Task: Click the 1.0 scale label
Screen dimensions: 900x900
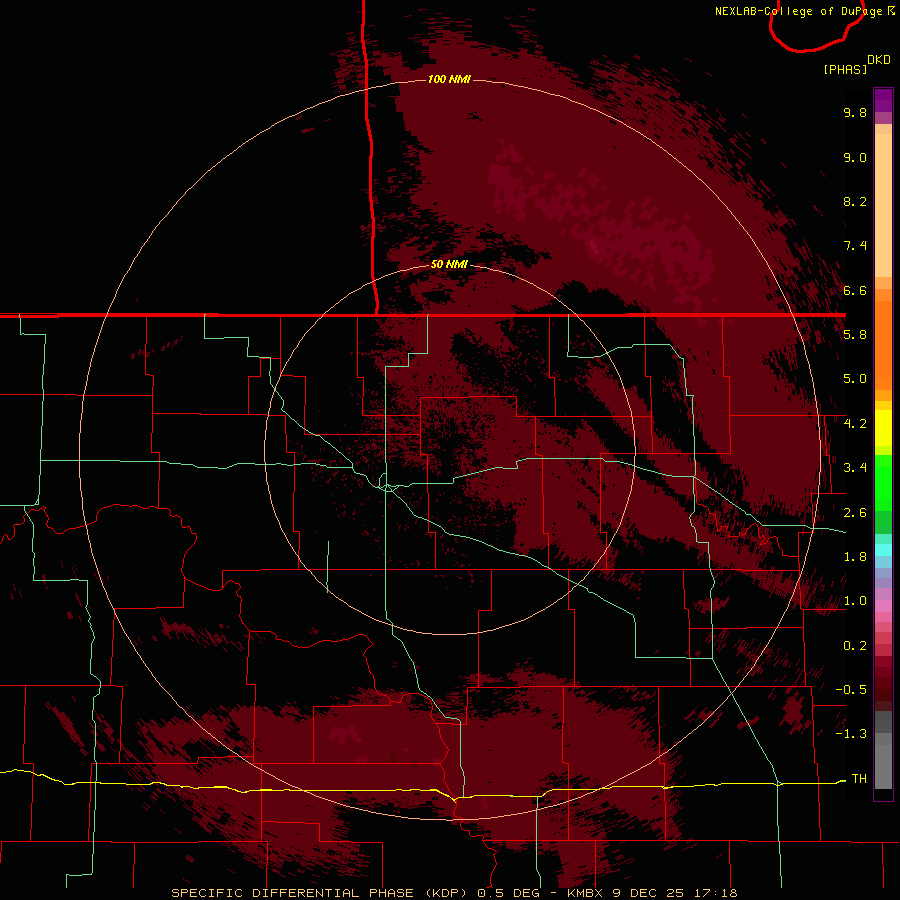Action: click(x=855, y=601)
